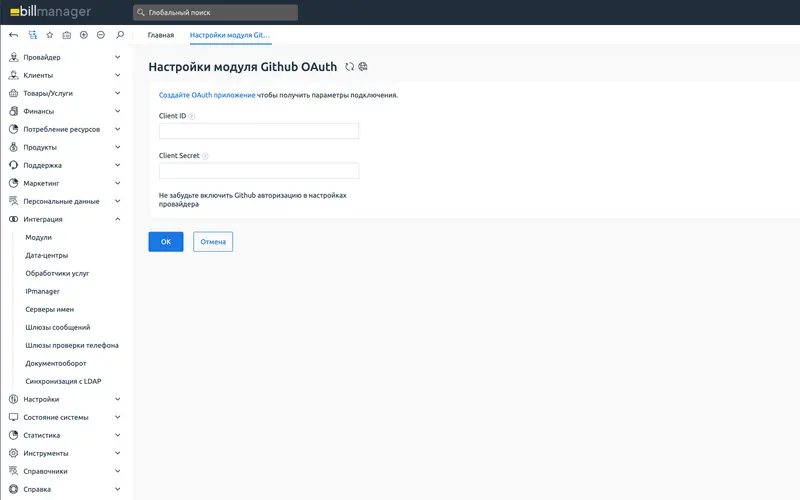Expand the Провайдер menu chevron
The image size is (800, 500).
click(117, 57)
